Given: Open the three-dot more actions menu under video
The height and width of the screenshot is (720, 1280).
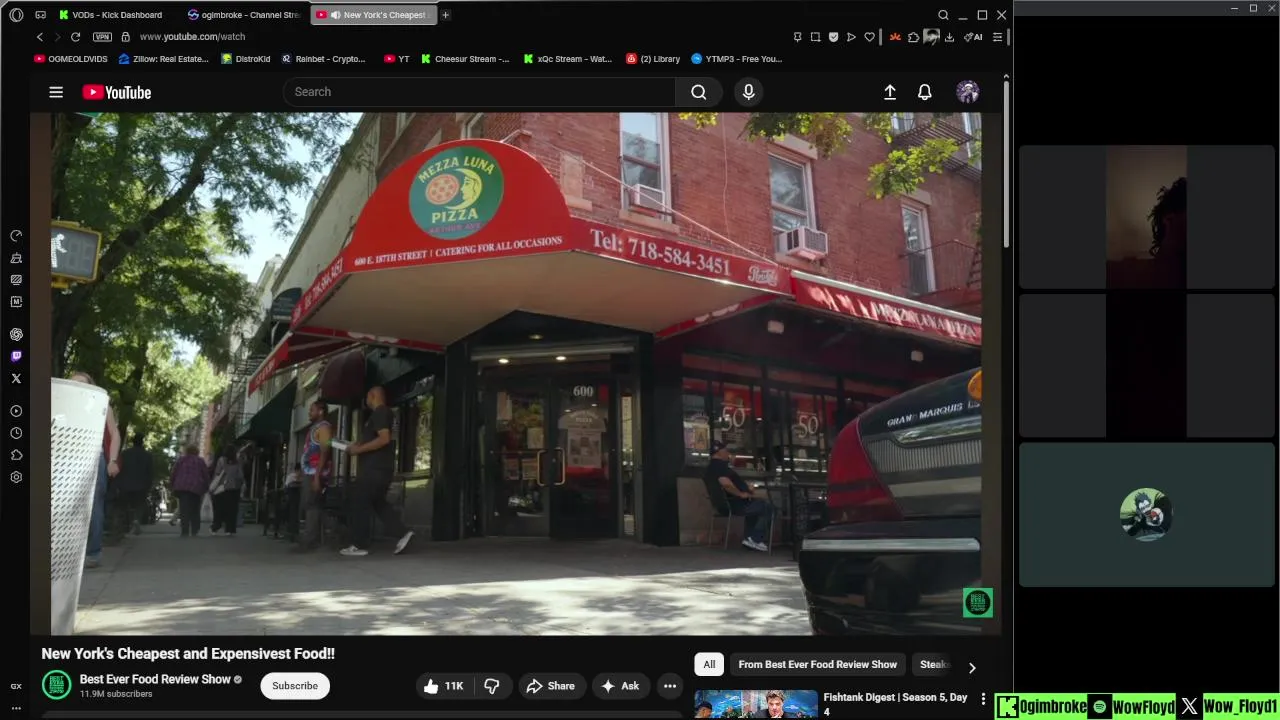Looking at the screenshot, I should pyautogui.click(x=670, y=686).
